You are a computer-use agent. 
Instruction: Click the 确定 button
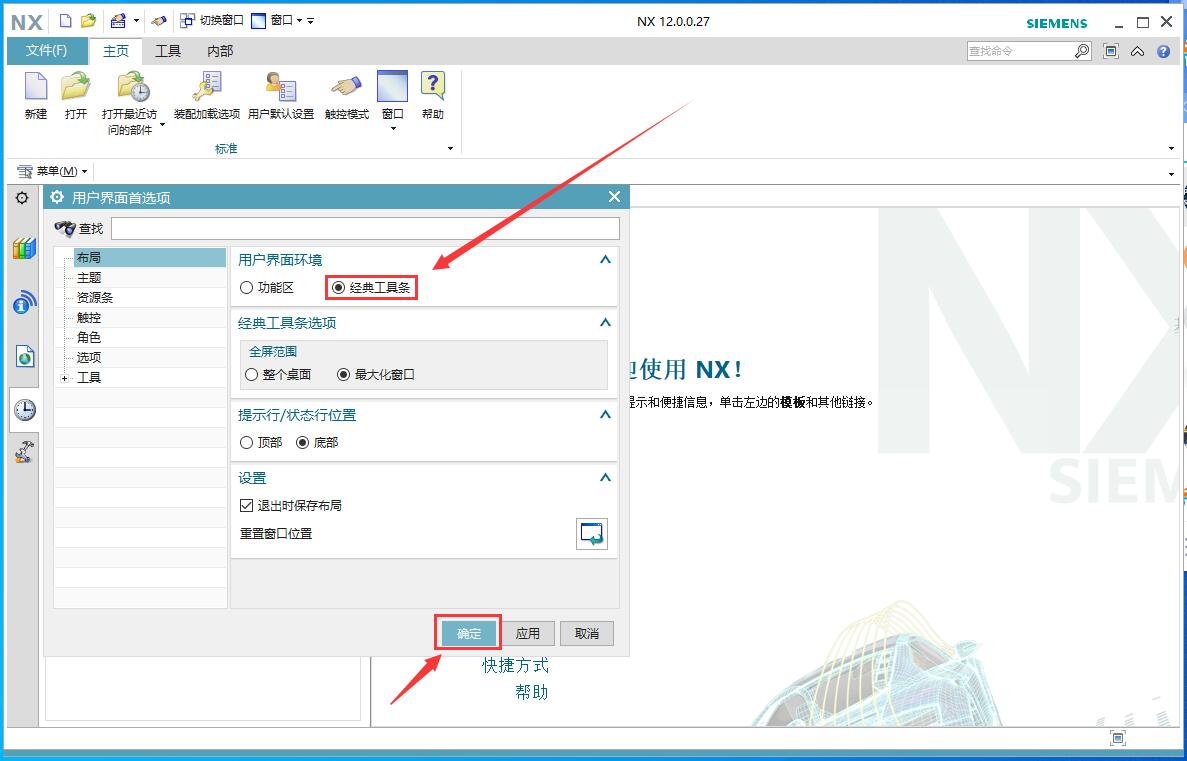[x=469, y=633]
